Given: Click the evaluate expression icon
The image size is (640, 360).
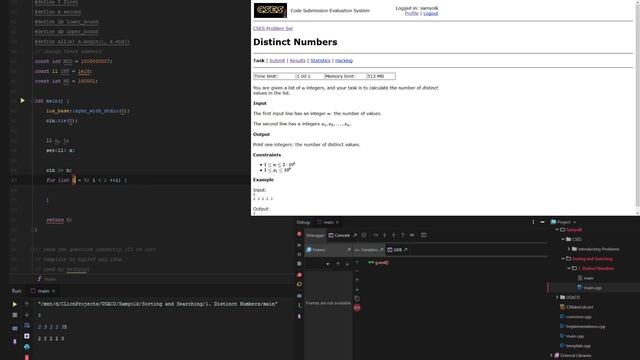Looking at the screenshot, I should [424, 235].
